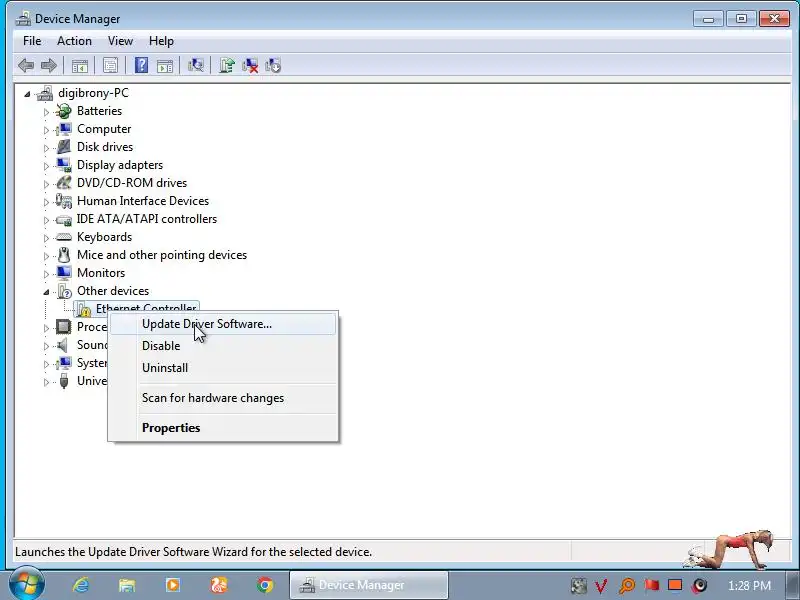Expand the Display adapters node arrow
This screenshot has width=800, height=600.
pos(46,166)
